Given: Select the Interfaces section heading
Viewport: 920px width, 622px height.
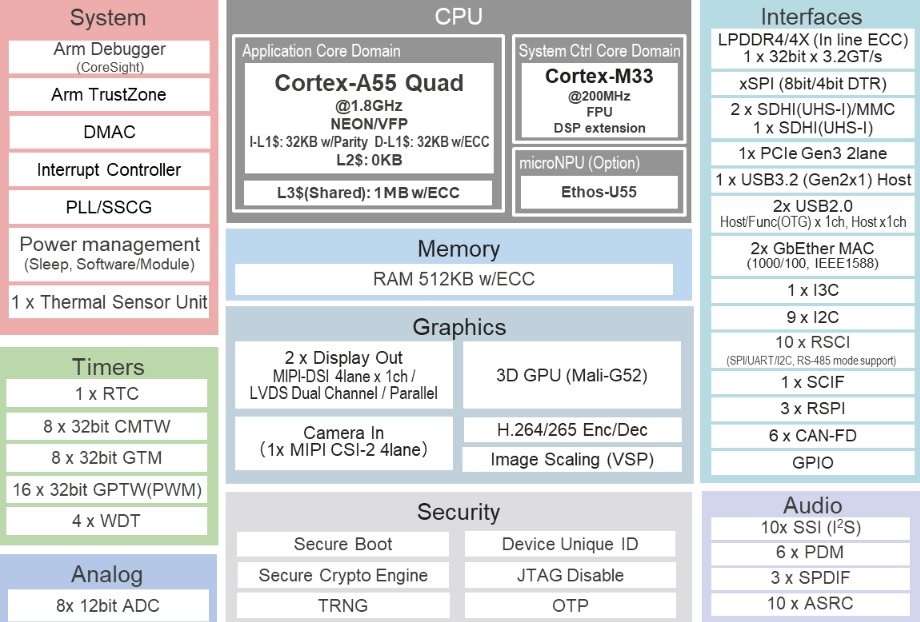Looking at the screenshot, I should click(811, 16).
